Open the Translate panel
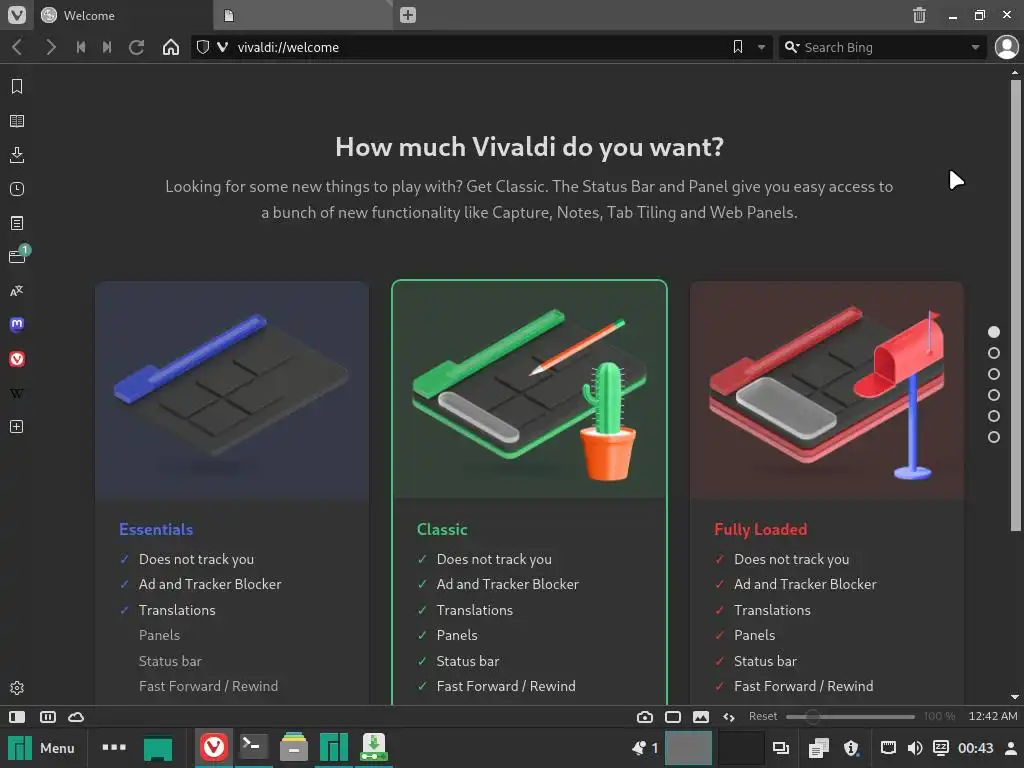The height and width of the screenshot is (768, 1024). (x=17, y=291)
